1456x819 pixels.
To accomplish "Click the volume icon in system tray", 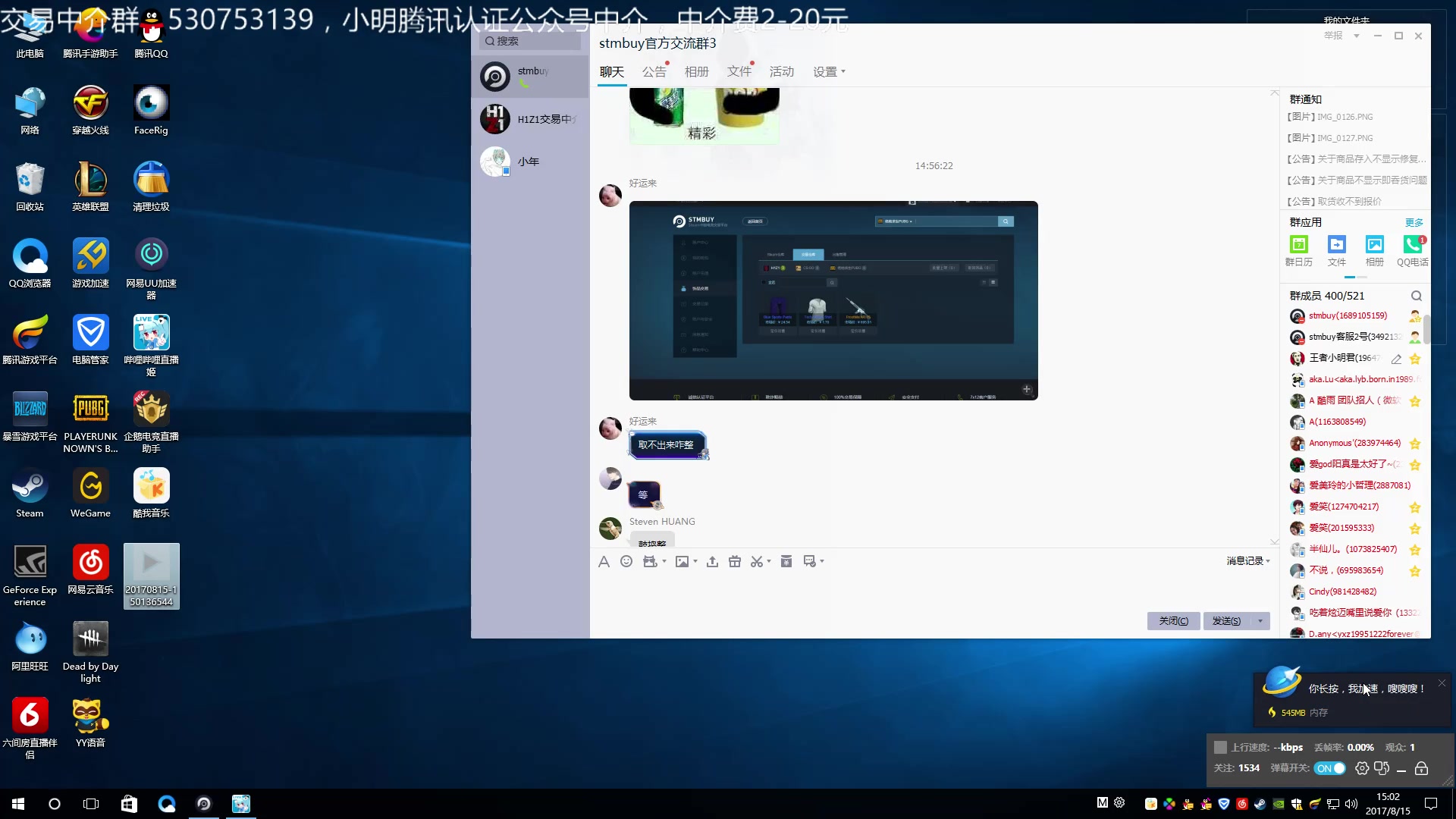I will [1351, 804].
